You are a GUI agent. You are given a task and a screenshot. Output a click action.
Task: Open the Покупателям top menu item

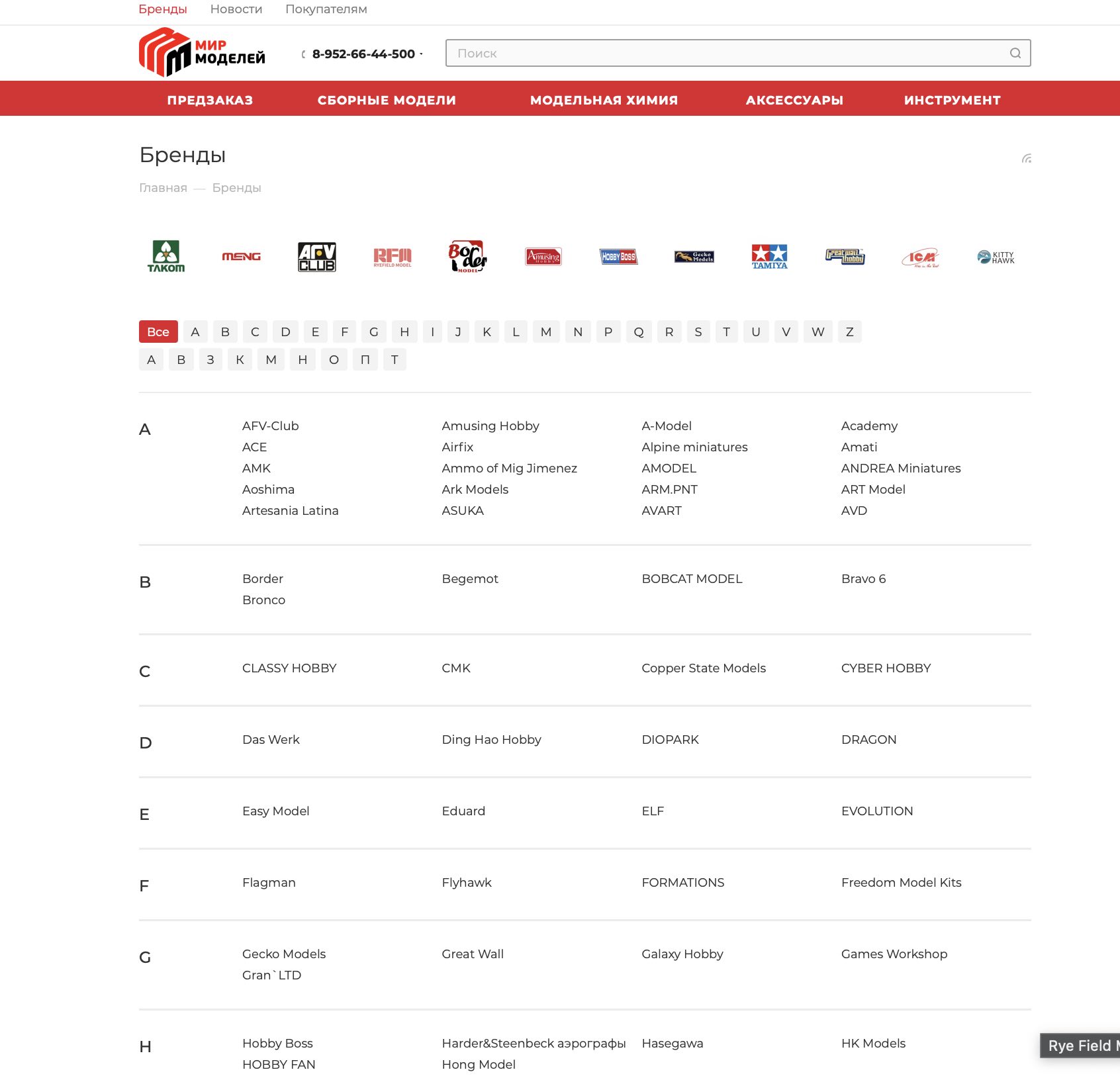click(x=326, y=9)
